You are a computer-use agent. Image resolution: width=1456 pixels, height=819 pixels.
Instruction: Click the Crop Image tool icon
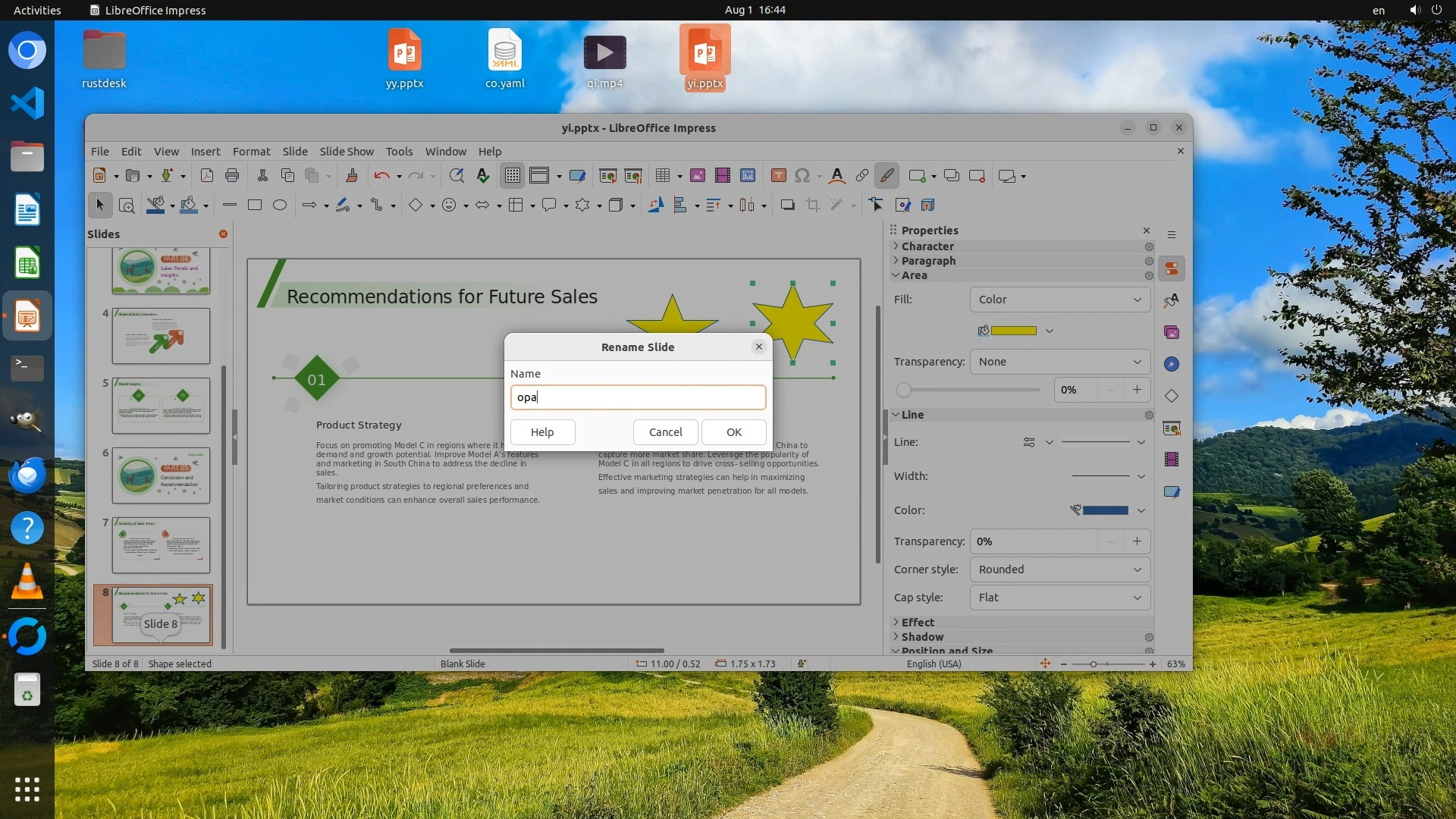pyautogui.click(x=813, y=205)
